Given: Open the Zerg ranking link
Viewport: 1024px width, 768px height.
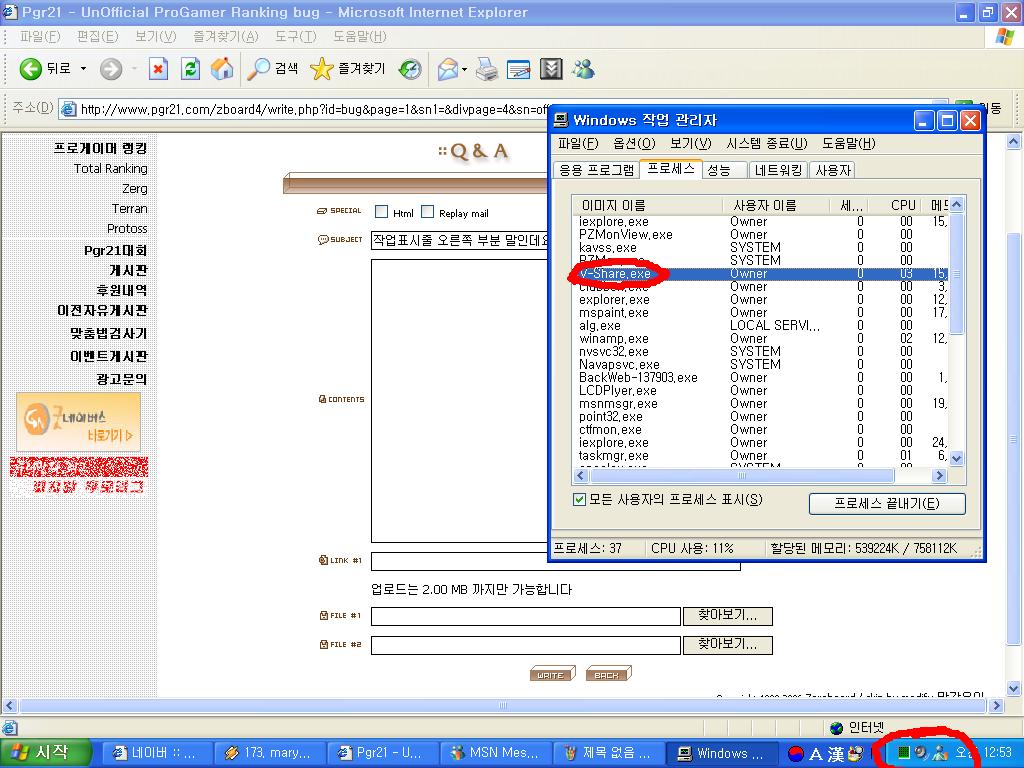Looking at the screenshot, I should click(x=135, y=189).
